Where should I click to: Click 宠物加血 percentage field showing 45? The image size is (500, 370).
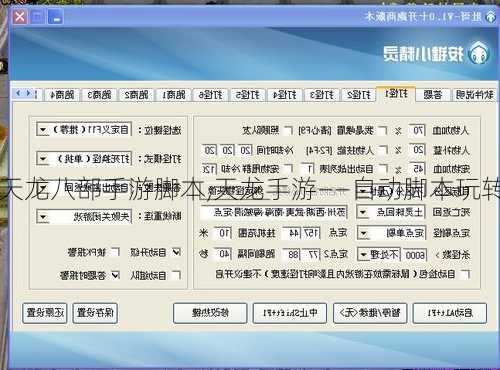click(417, 169)
